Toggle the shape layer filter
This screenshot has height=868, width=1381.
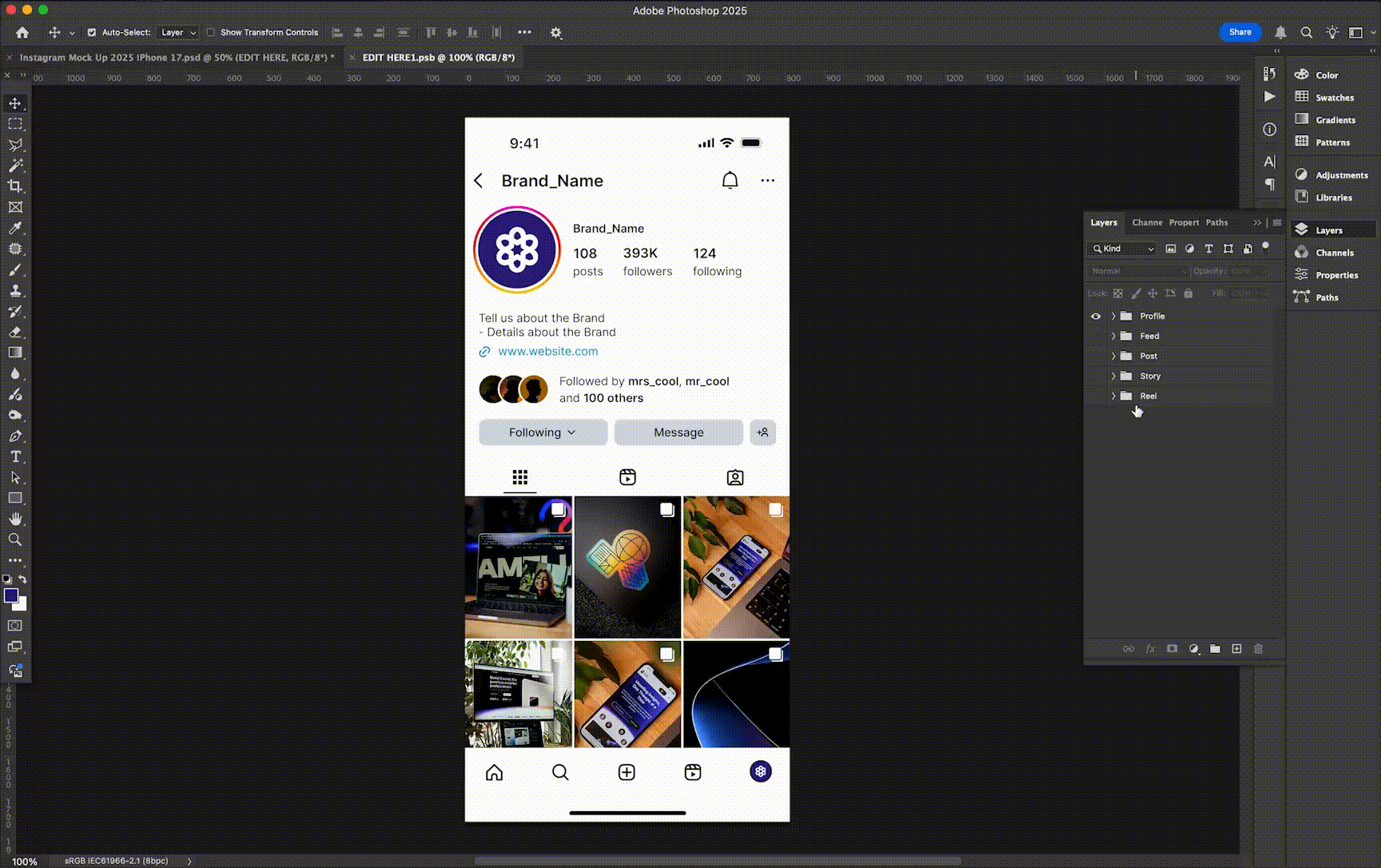coord(1228,249)
